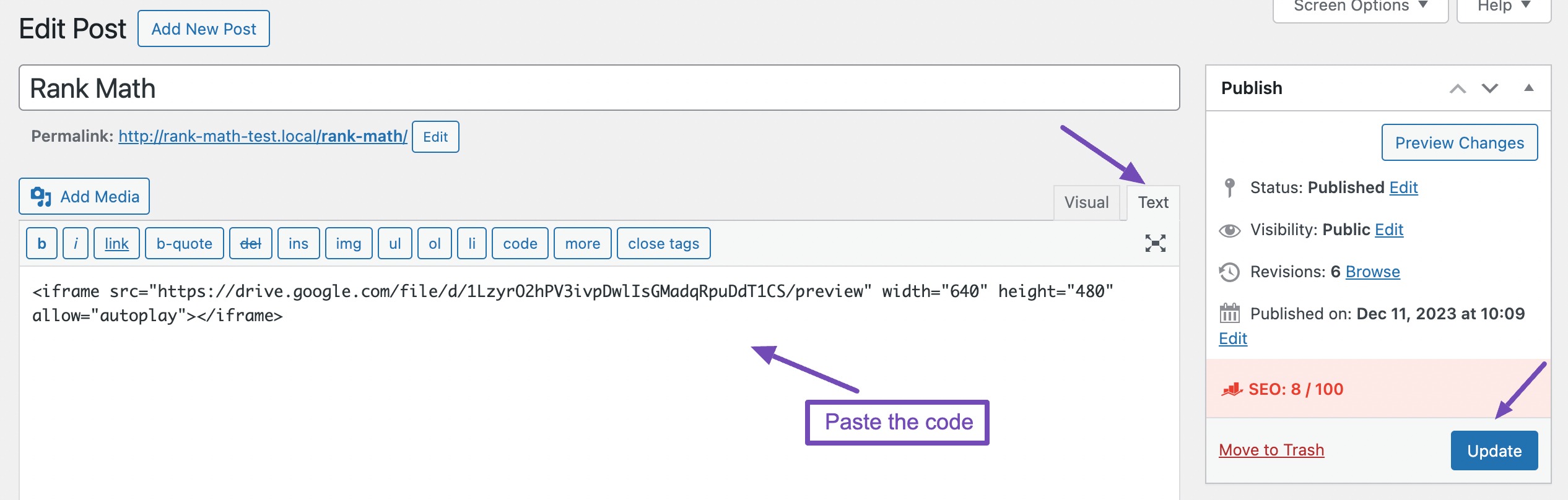Open the Add Media dialog
The width and height of the screenshot is (1568, 500).
(84, 196)
